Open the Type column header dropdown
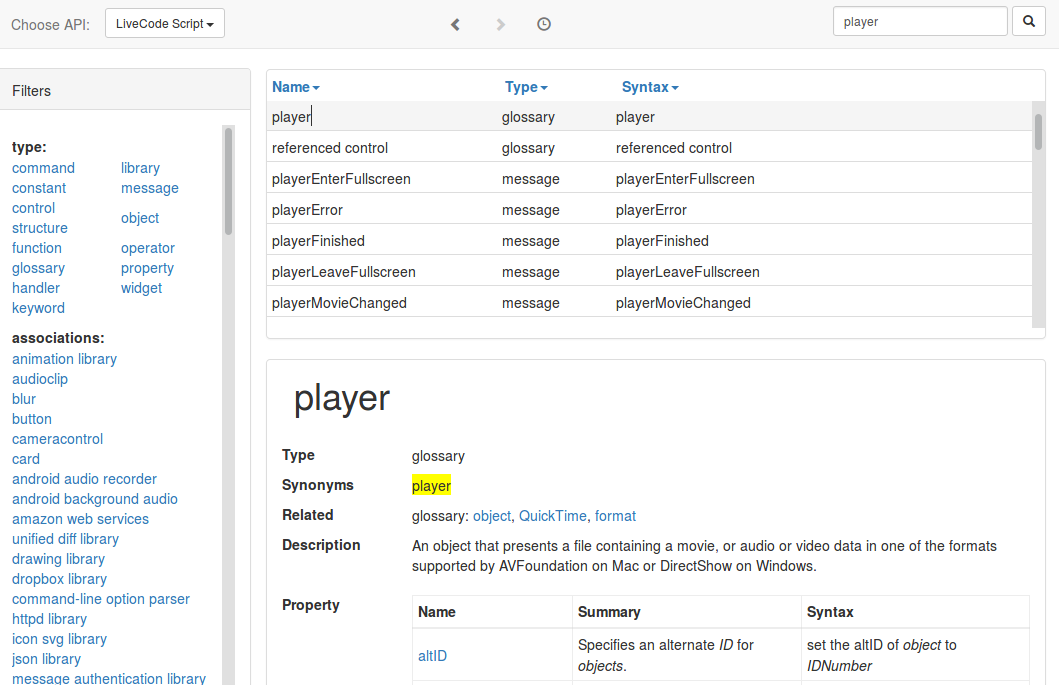Viewport: 1059px width, 685px height. pos(526,87)
